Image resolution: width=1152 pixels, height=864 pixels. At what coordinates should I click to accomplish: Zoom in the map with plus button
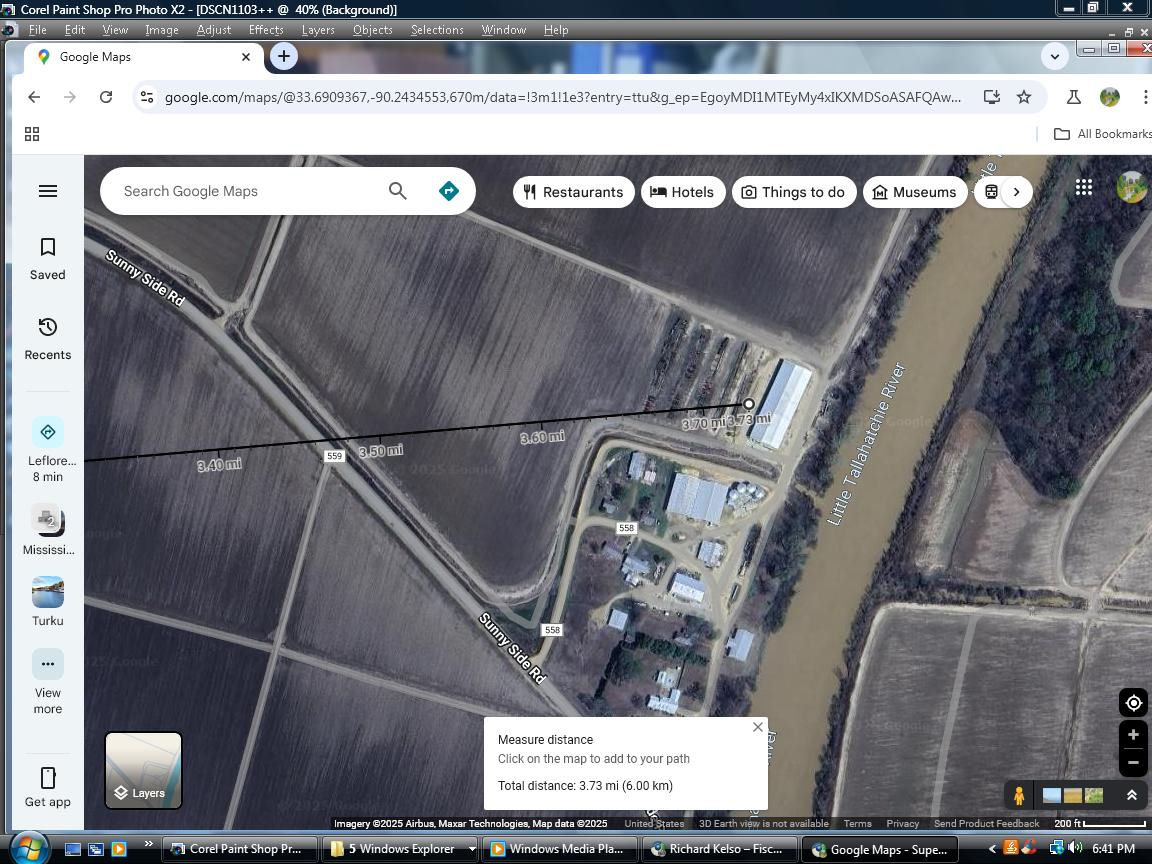1133,735
